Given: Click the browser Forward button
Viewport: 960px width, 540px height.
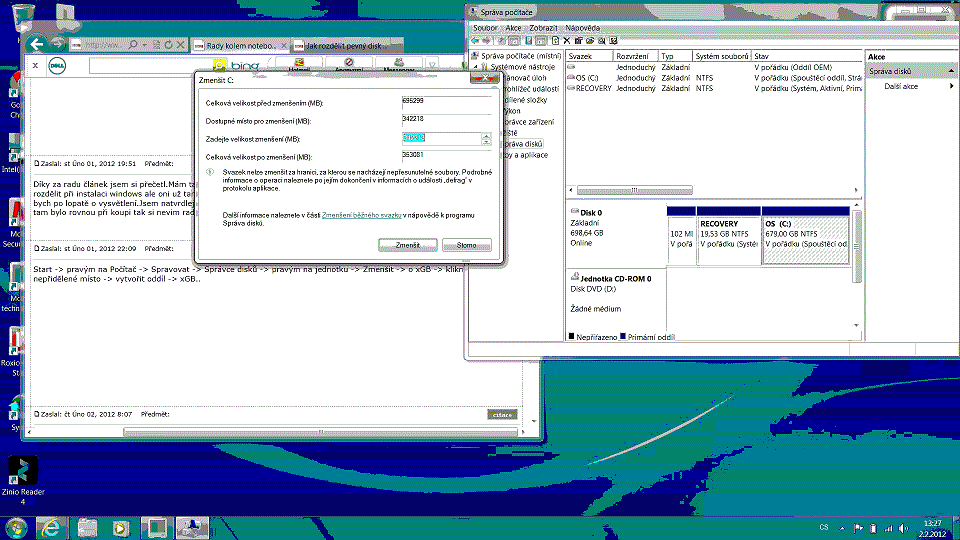Looking at the screenshot, I should click(x=58, y=44).
